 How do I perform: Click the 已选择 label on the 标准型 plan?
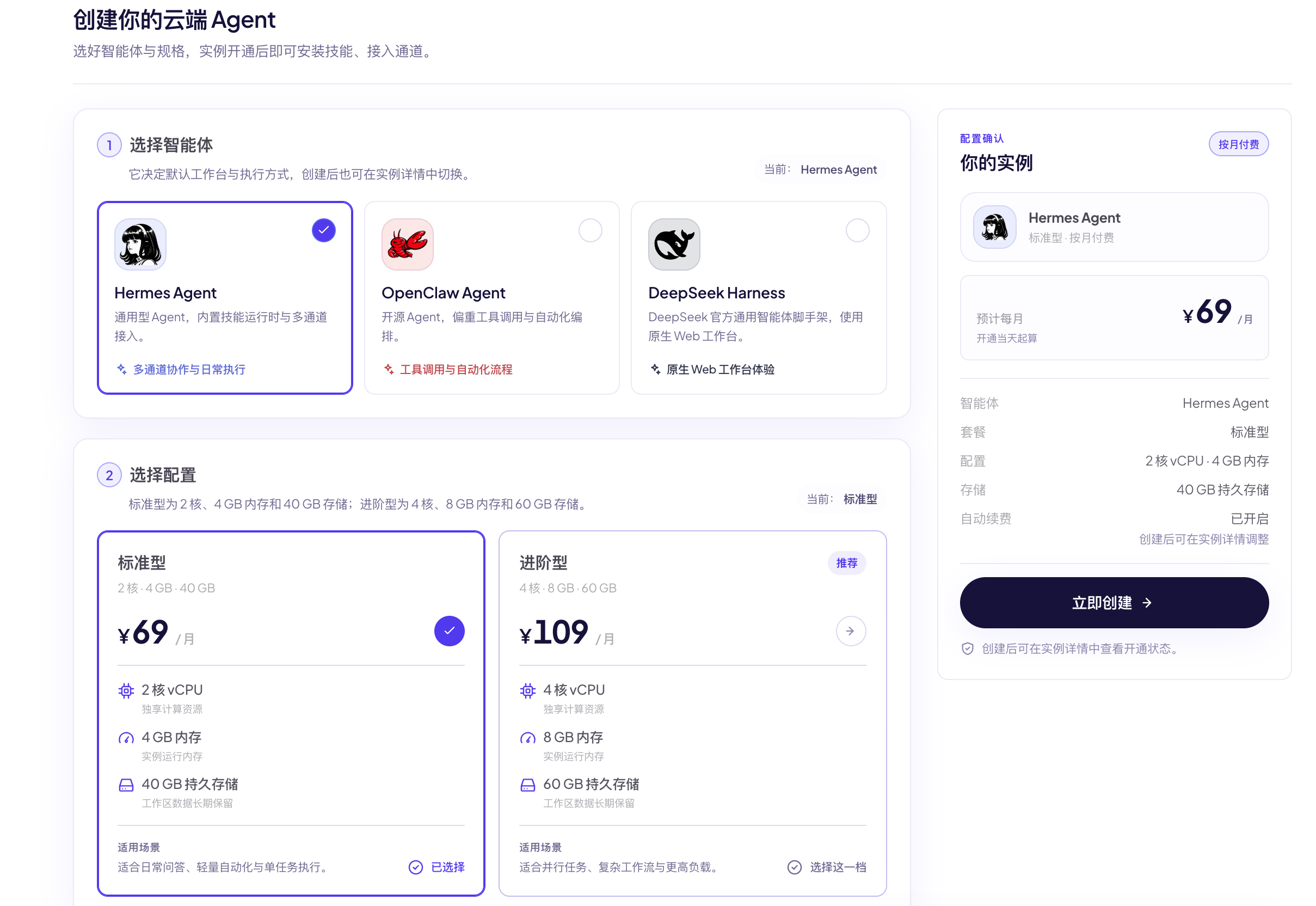coord(448,867)
